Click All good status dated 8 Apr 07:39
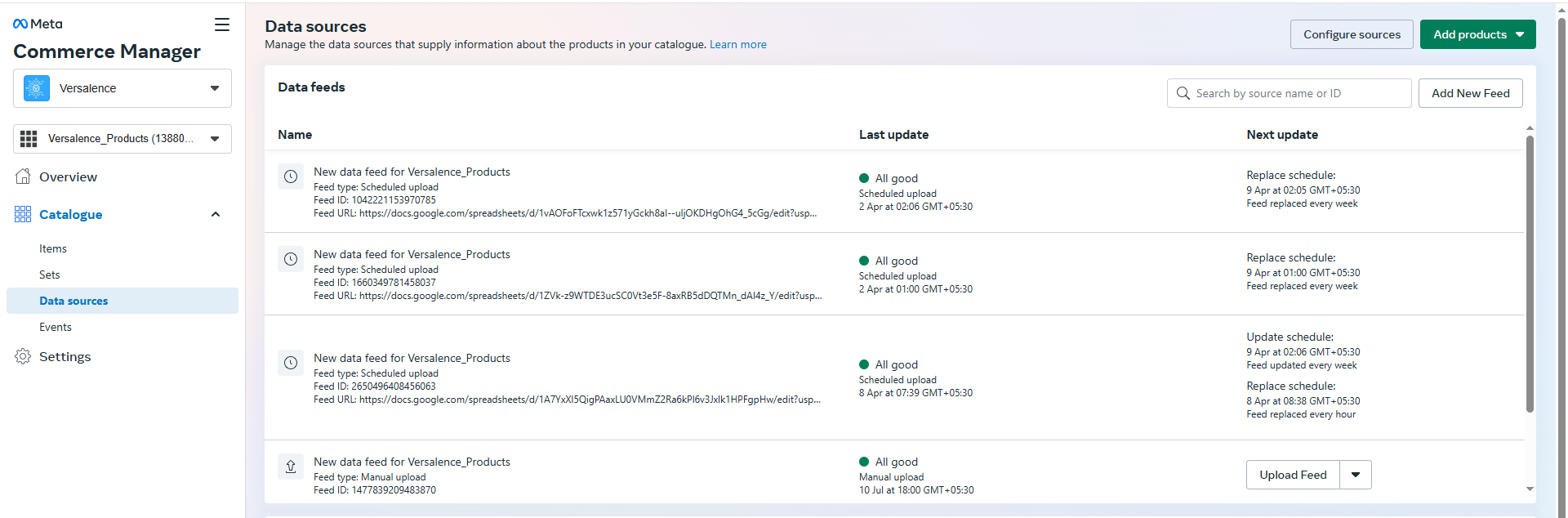This screenshot has height=518, width=1568. tap(889, 364)
